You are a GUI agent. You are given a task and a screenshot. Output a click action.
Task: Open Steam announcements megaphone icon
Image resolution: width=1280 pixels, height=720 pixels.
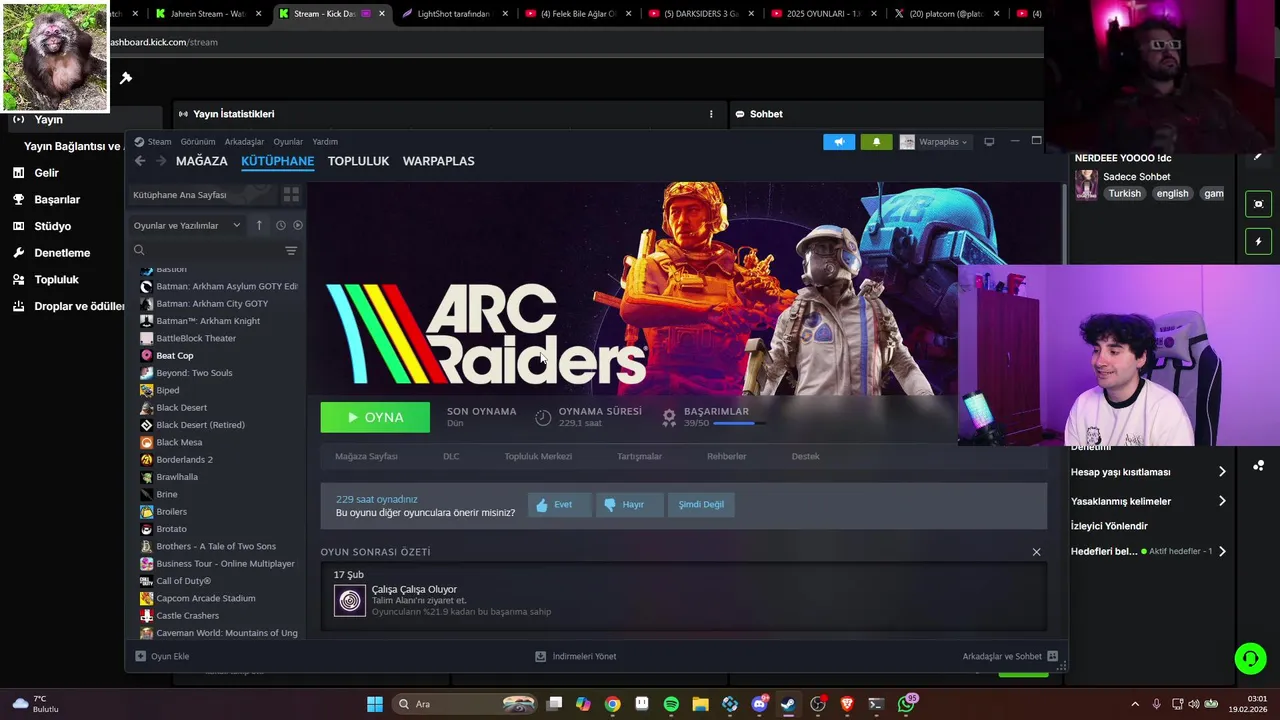(x=839, y=142)
